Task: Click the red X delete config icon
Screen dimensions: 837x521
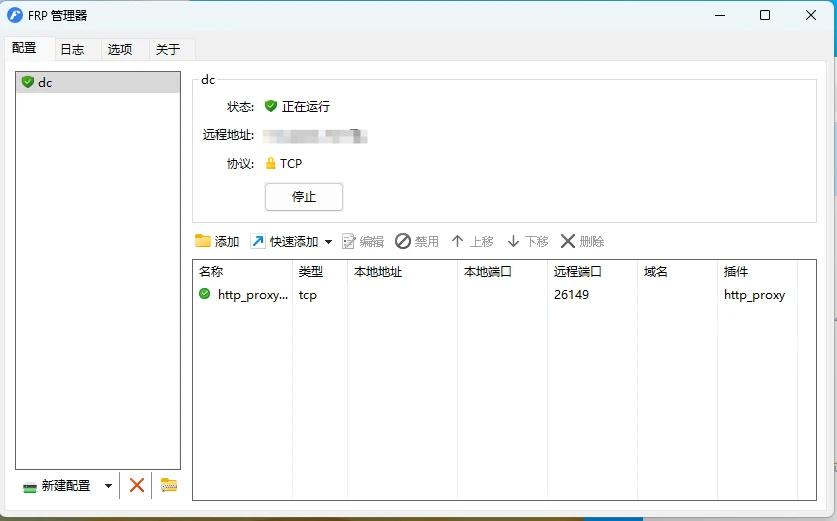Action: click(137, 485)
